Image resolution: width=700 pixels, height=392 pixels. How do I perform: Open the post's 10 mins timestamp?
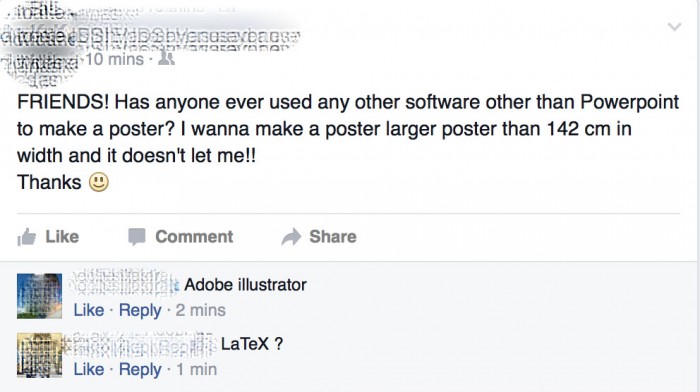pyautogui.click(x=114, y=59)
